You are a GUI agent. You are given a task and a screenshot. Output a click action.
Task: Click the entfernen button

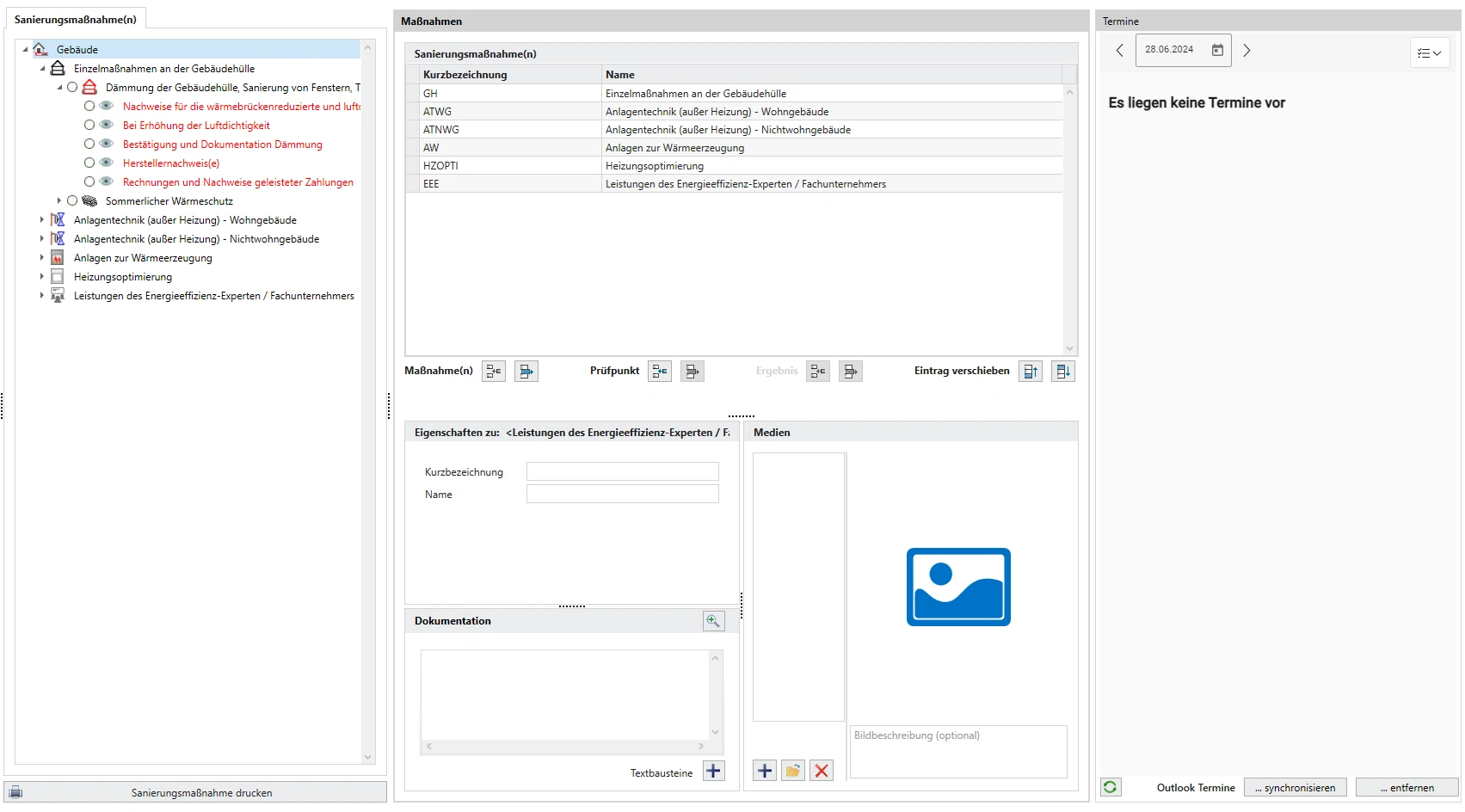tap(1407, 788)
